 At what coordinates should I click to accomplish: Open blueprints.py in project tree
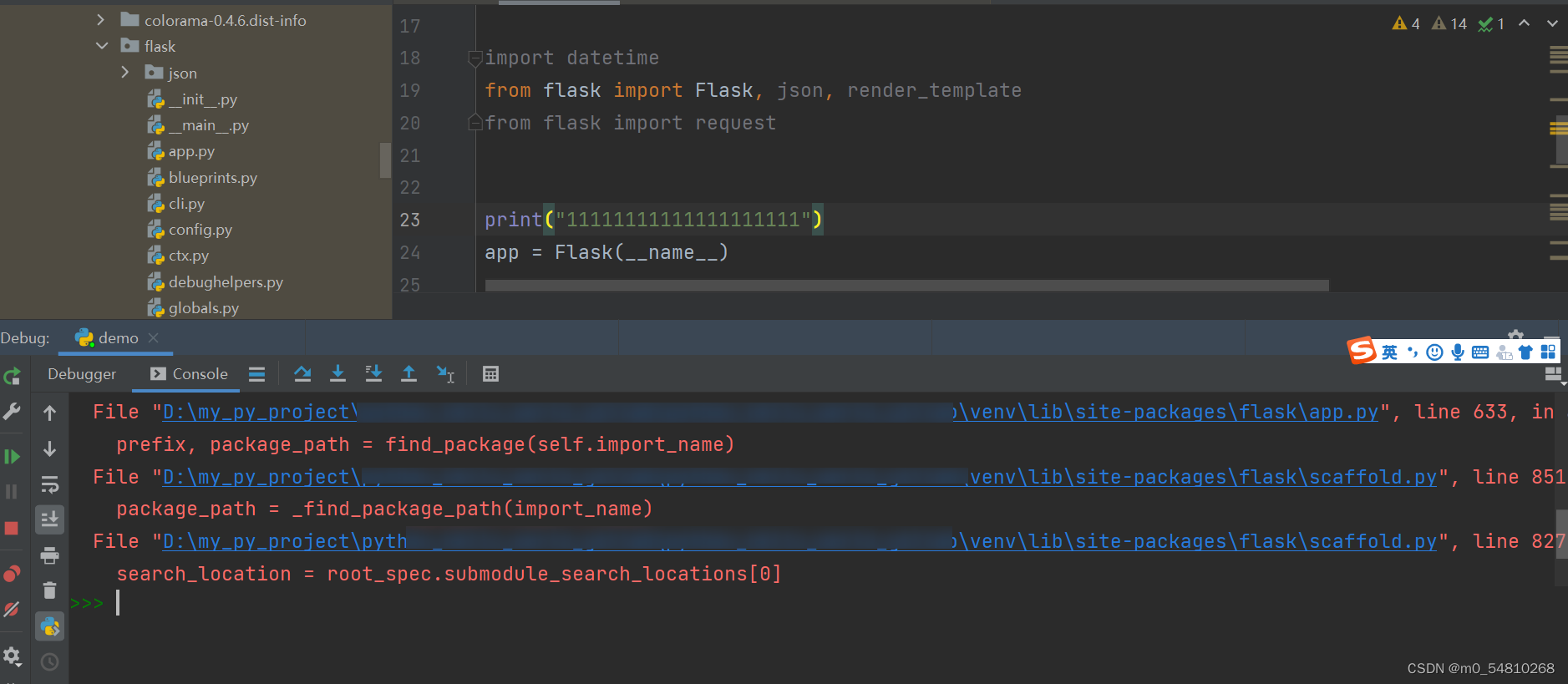(203, 177)
